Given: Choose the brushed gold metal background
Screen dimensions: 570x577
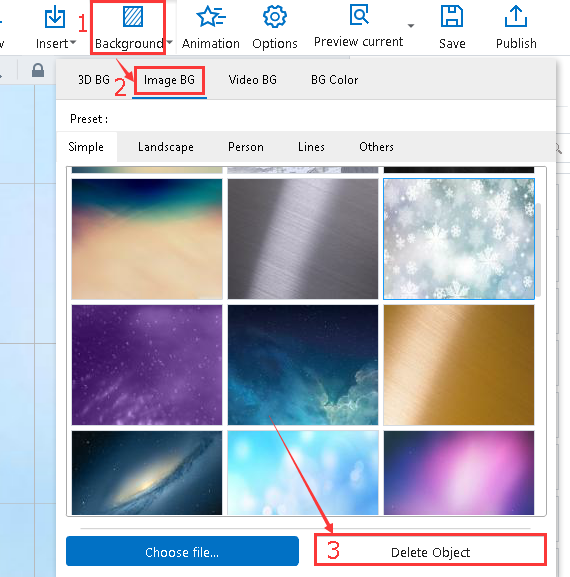Looking at the screenshot, I should pos(459,365).
